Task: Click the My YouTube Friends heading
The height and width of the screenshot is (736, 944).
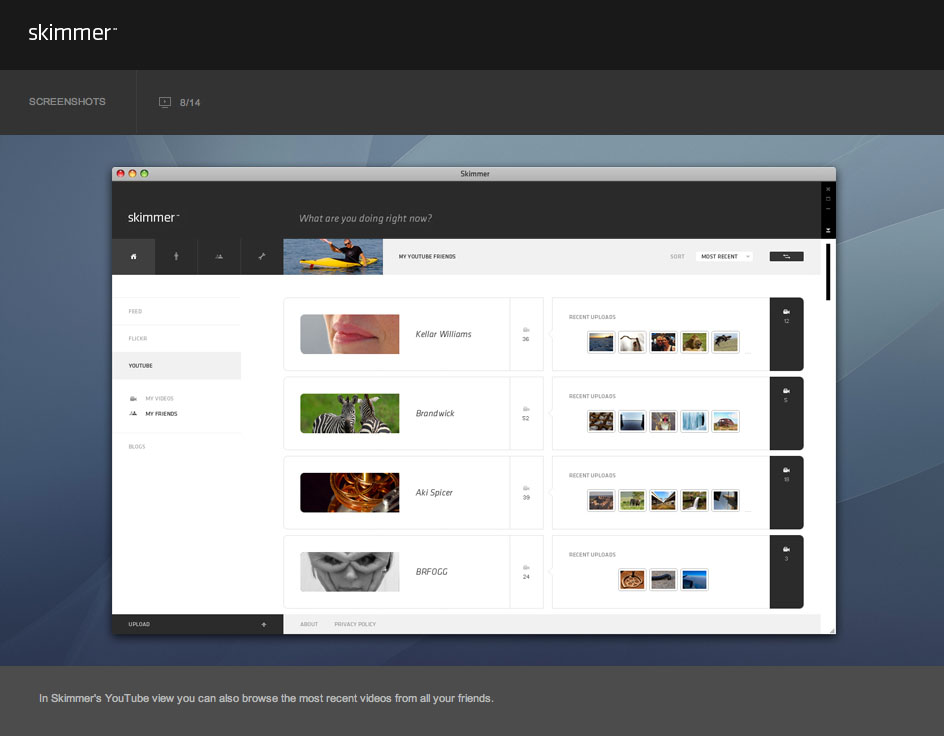Action: [427, 256]
